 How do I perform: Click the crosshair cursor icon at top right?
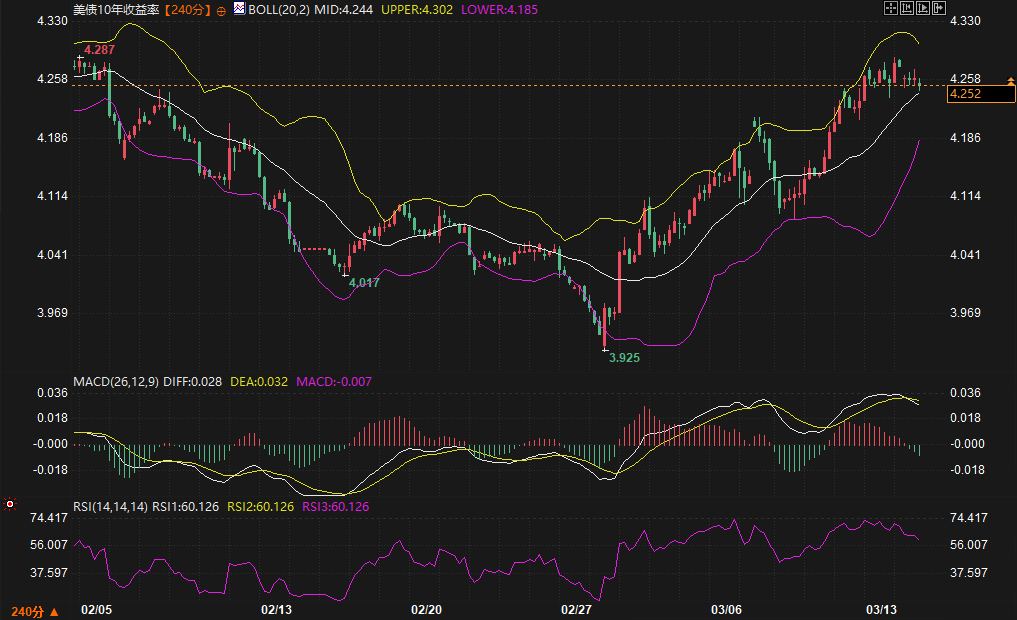tap(891, 8)
